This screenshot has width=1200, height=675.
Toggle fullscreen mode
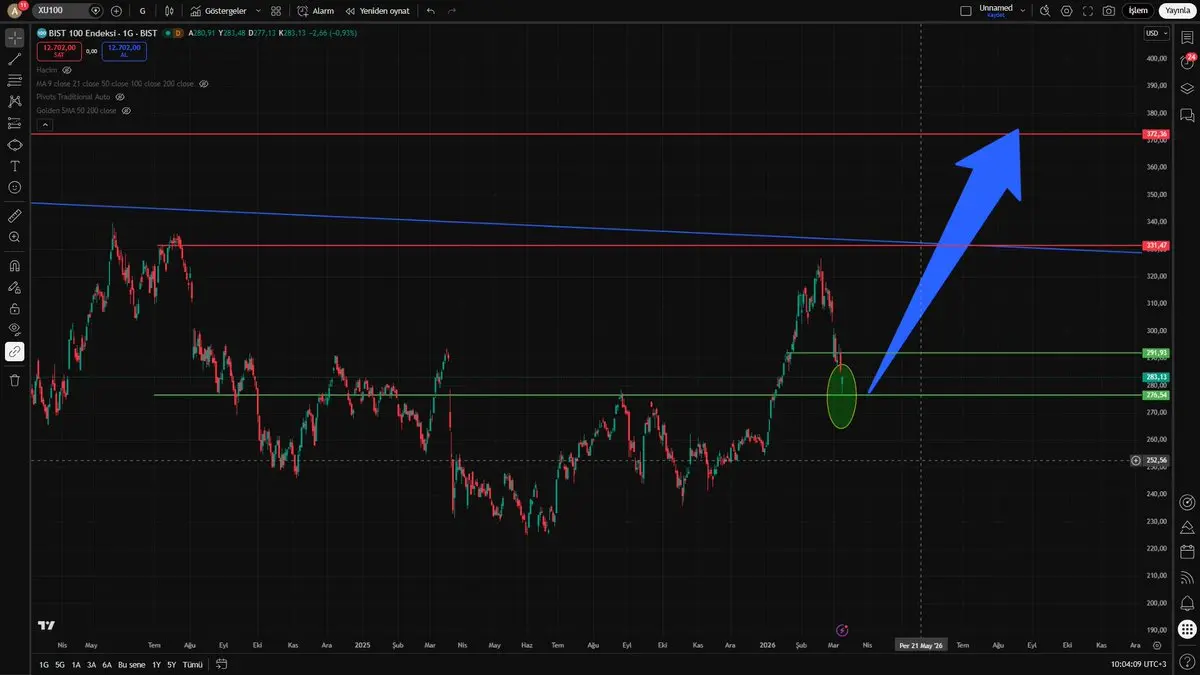1088,10
